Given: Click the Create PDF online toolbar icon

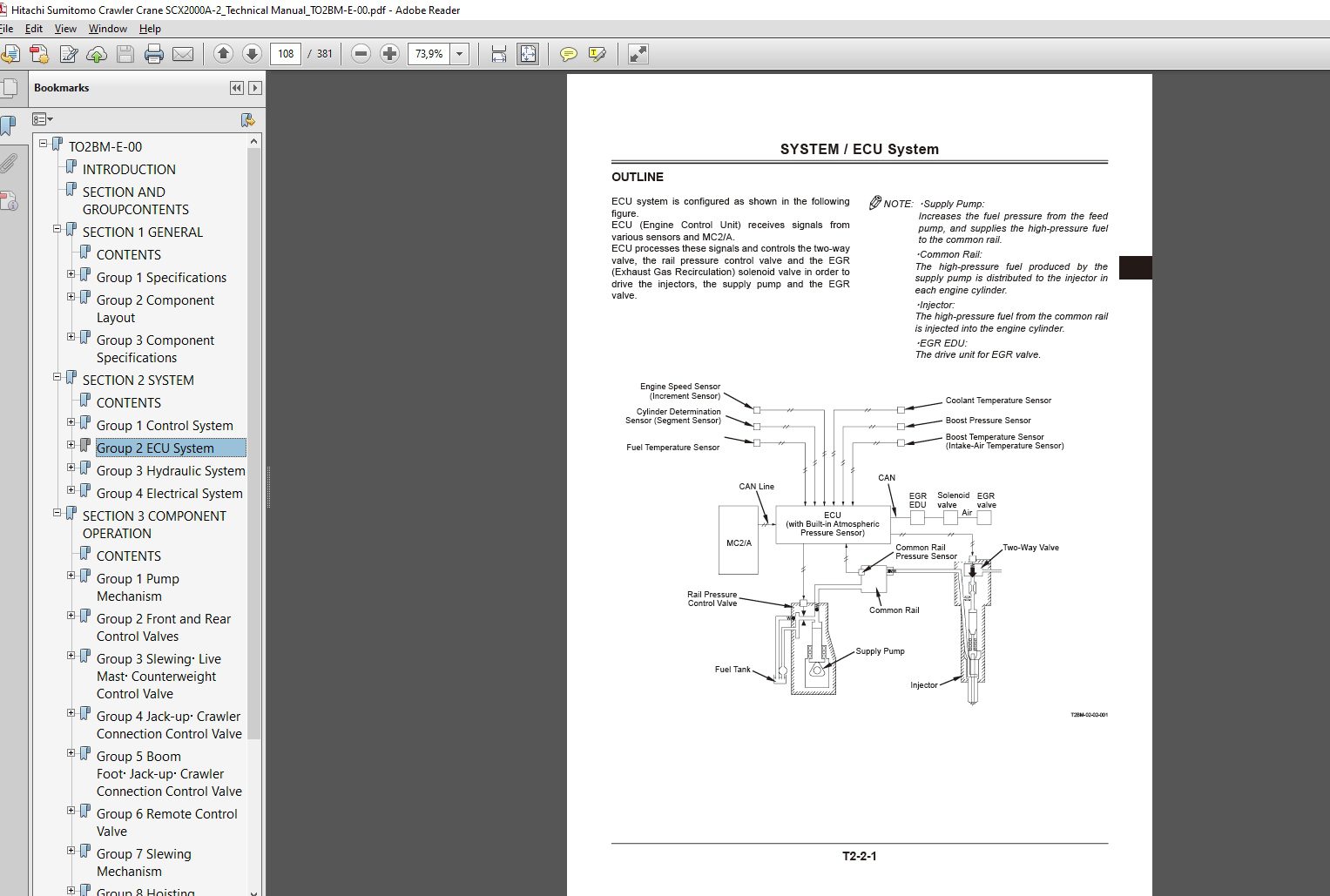Looking at the screenshot, I should 39,54.
